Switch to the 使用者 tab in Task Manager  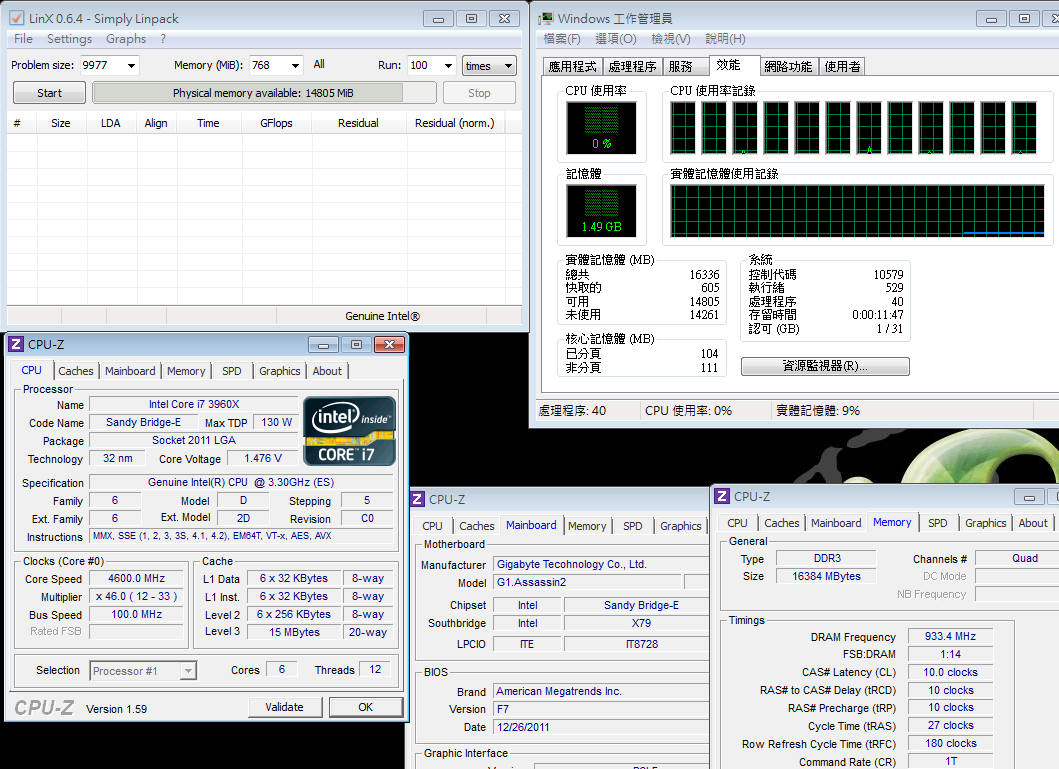[x=842, y=66]
